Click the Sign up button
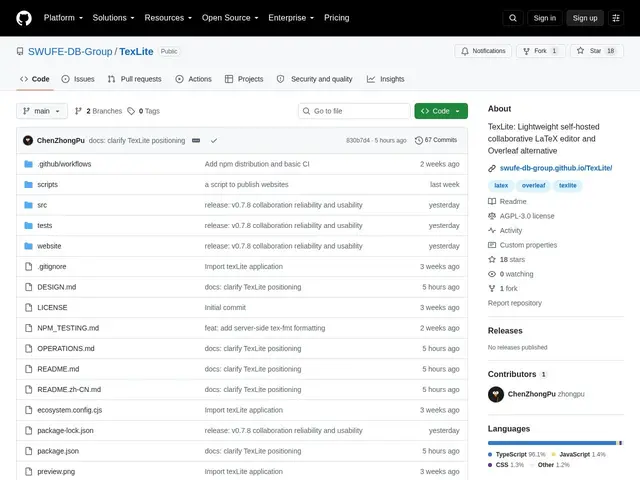 [x=585, y=18]
